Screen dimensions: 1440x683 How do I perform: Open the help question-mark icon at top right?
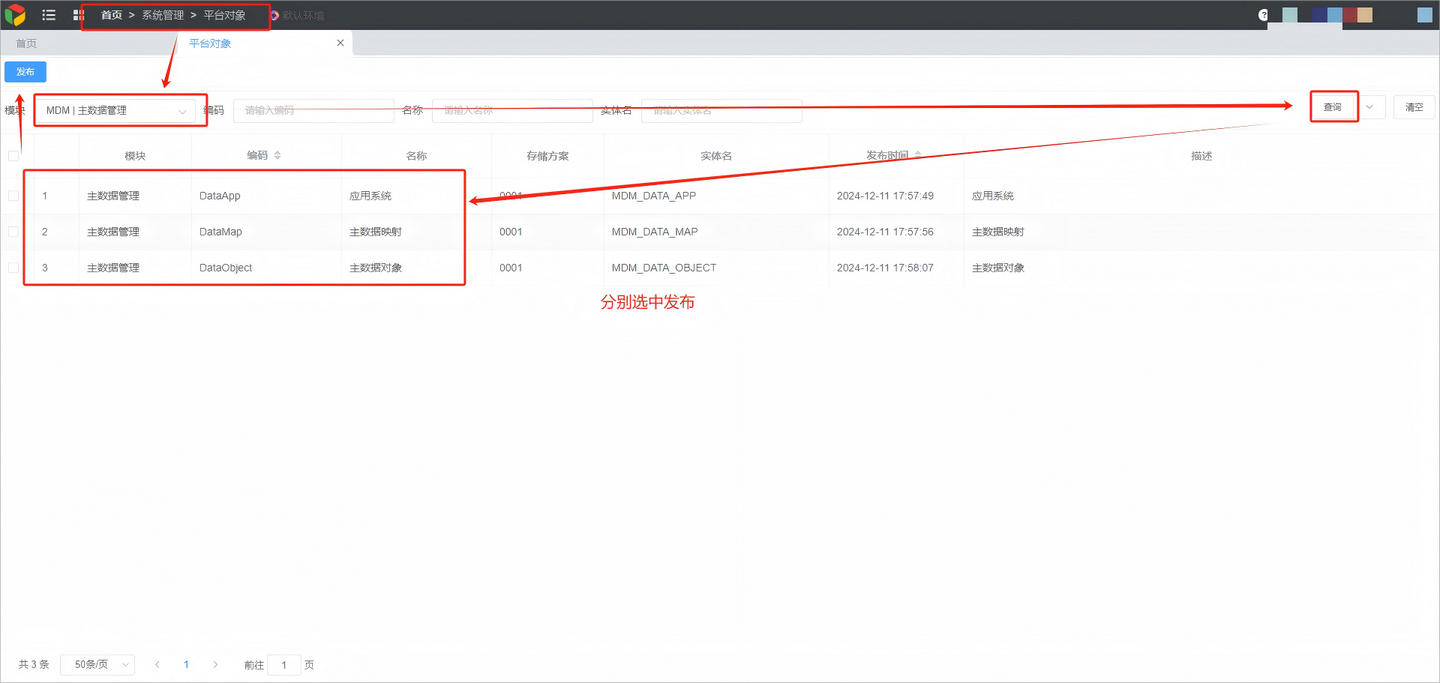[1263, 14]
